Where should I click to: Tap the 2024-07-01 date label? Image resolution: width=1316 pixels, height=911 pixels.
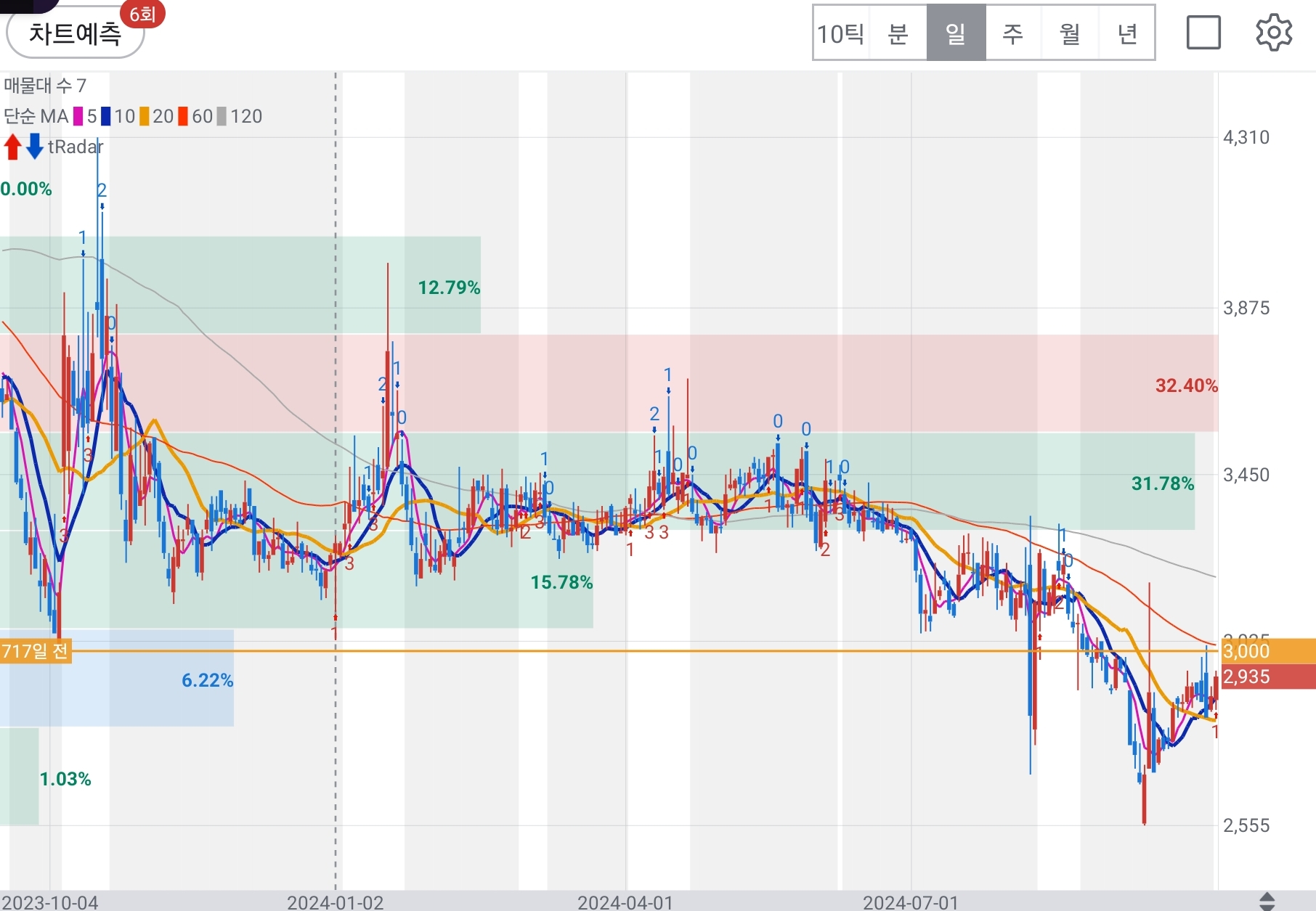911,902
